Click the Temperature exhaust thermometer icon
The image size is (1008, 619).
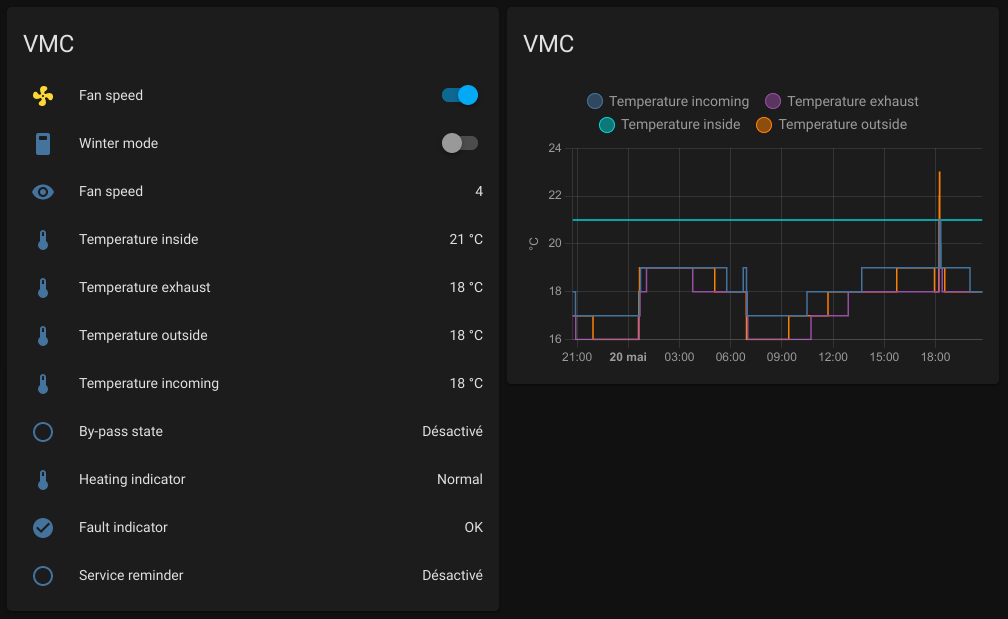[x=42, y=288]
